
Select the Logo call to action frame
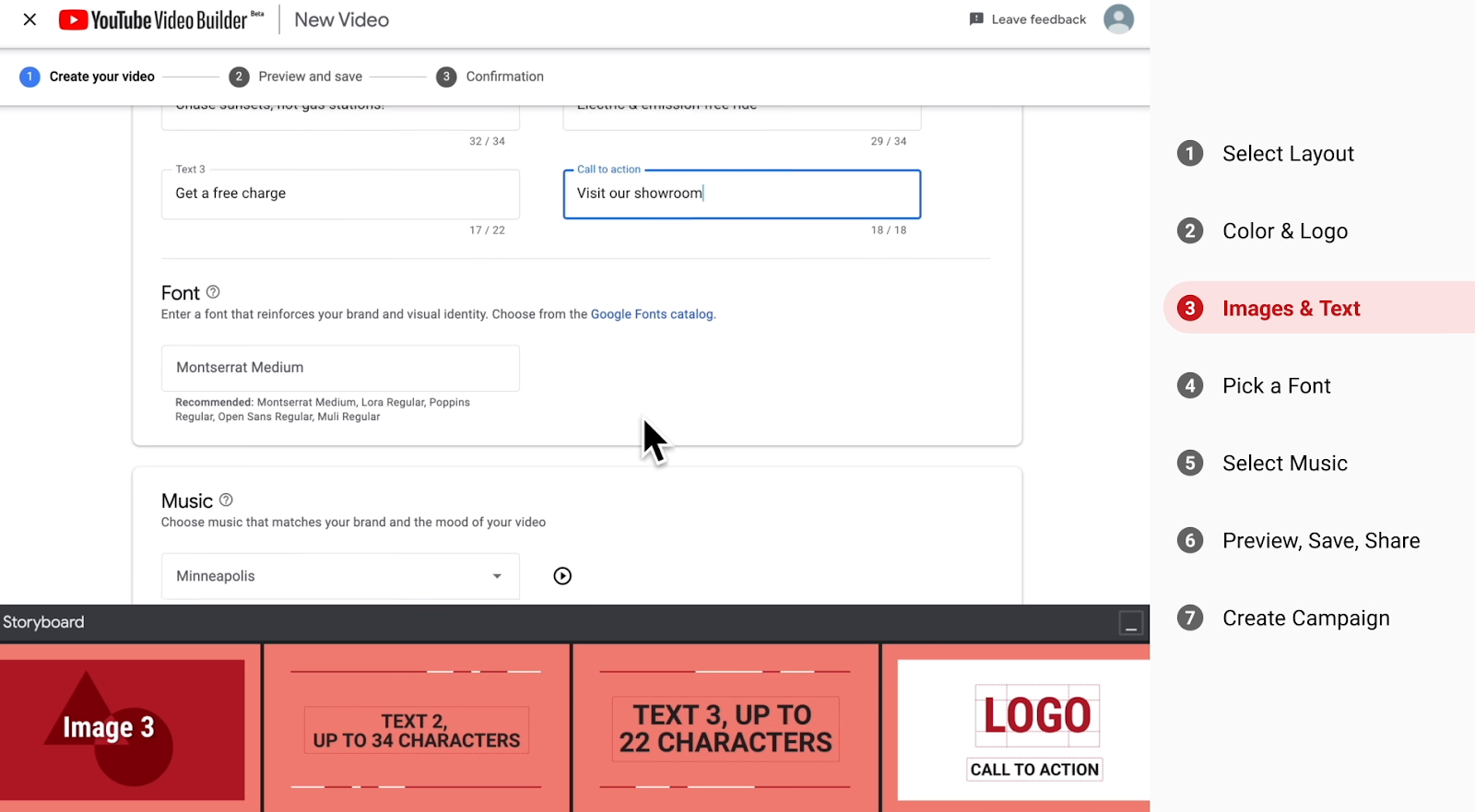[x=1023, y=730]
